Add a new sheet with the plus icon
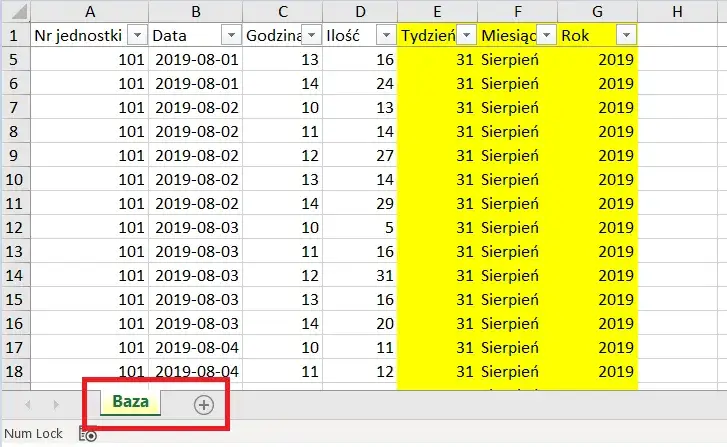This screenshot has width=727, height=447. [204, 404]
